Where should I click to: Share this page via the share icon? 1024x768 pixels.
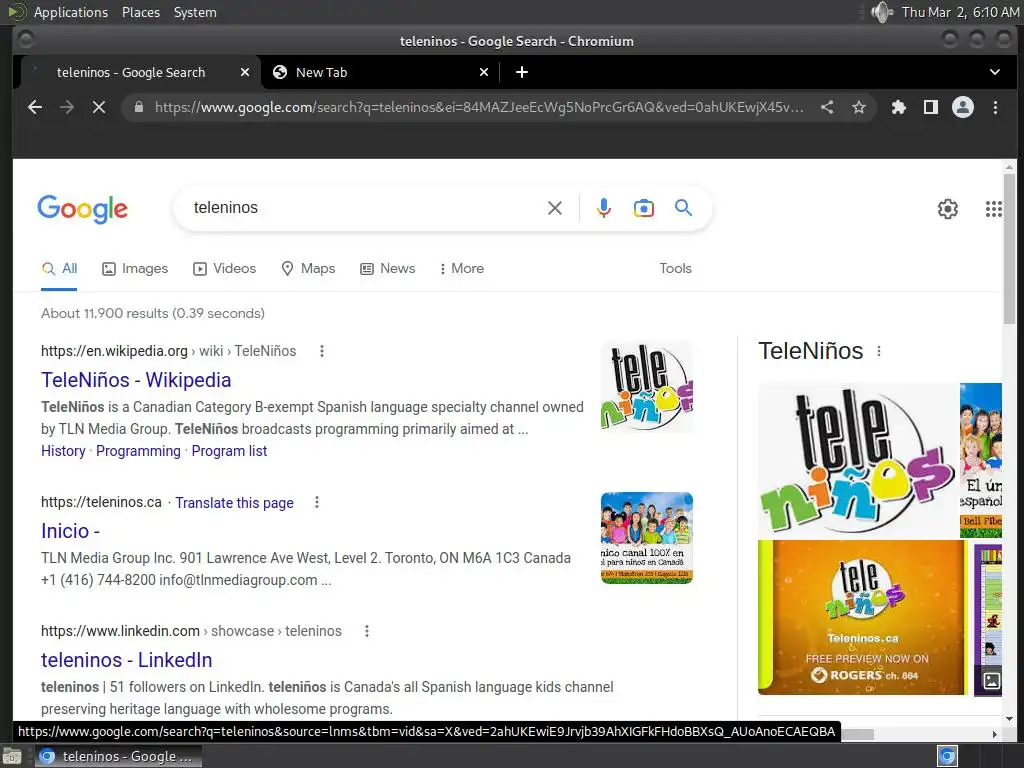pyautogui.click(x=827, y=107)
